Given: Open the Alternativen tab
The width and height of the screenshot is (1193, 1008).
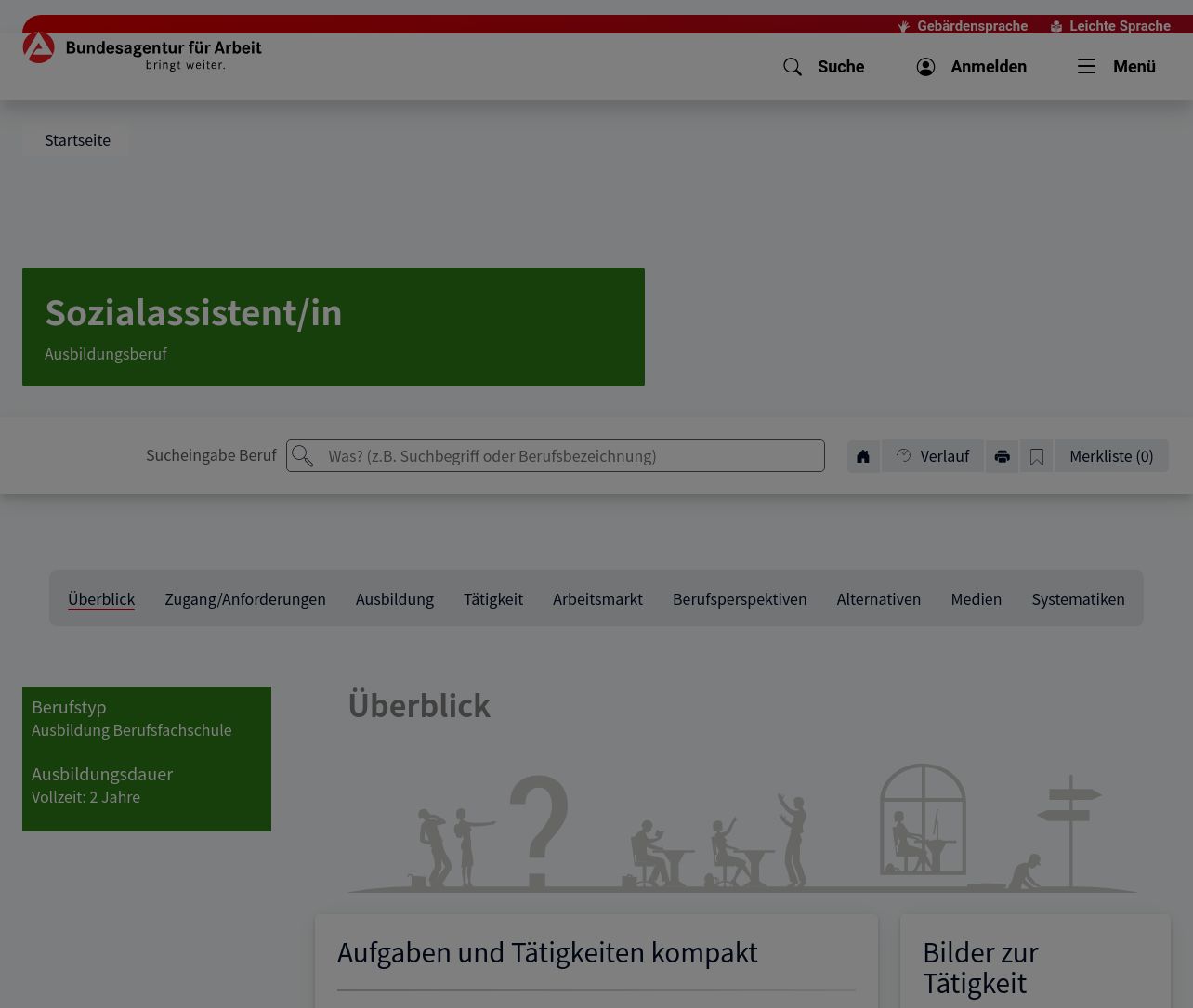Looking at the screenshot, I should pyautogui.click(x=879, y=599).
